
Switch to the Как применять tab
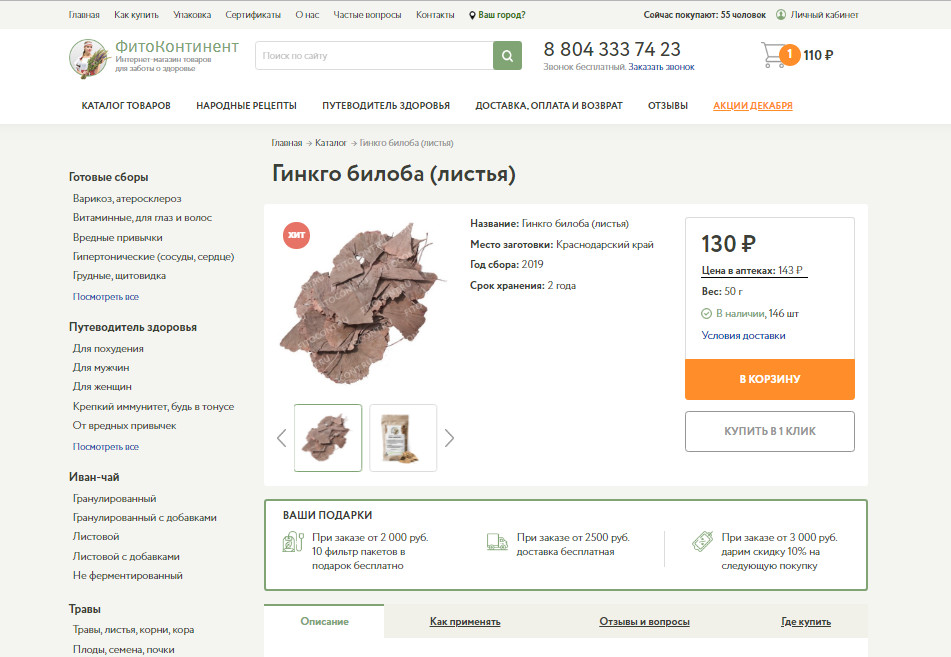click(x=465, y=621)
